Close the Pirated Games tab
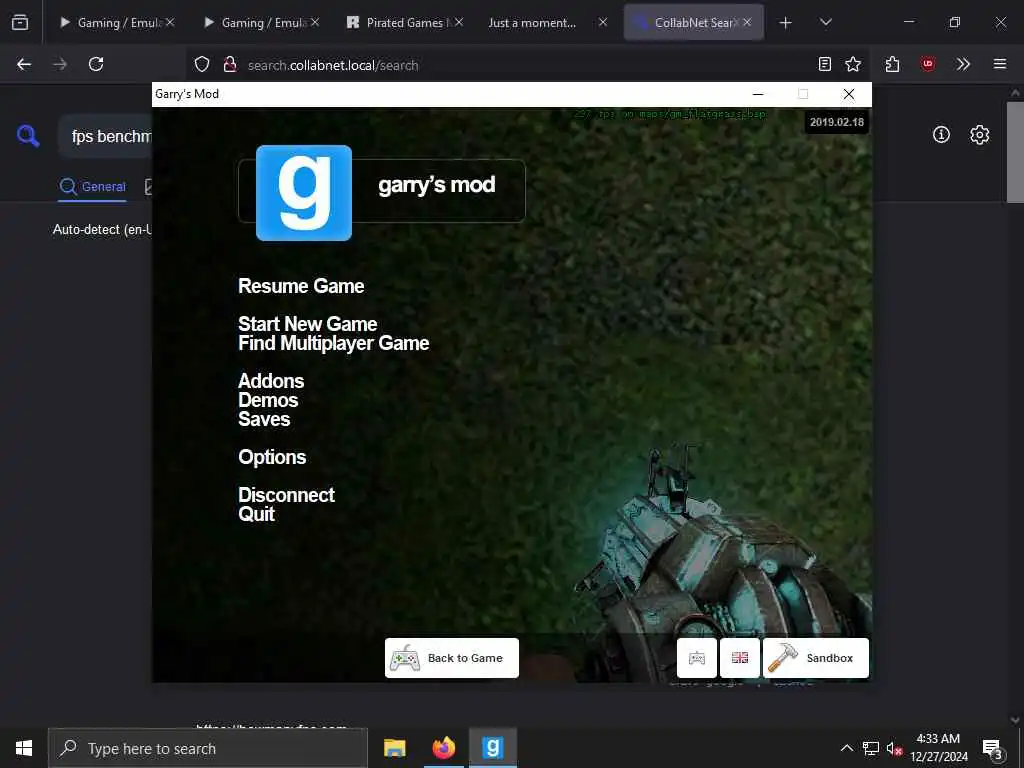Image resolution: width=1024 pixels, height=768 pixels. click(459, 22)
